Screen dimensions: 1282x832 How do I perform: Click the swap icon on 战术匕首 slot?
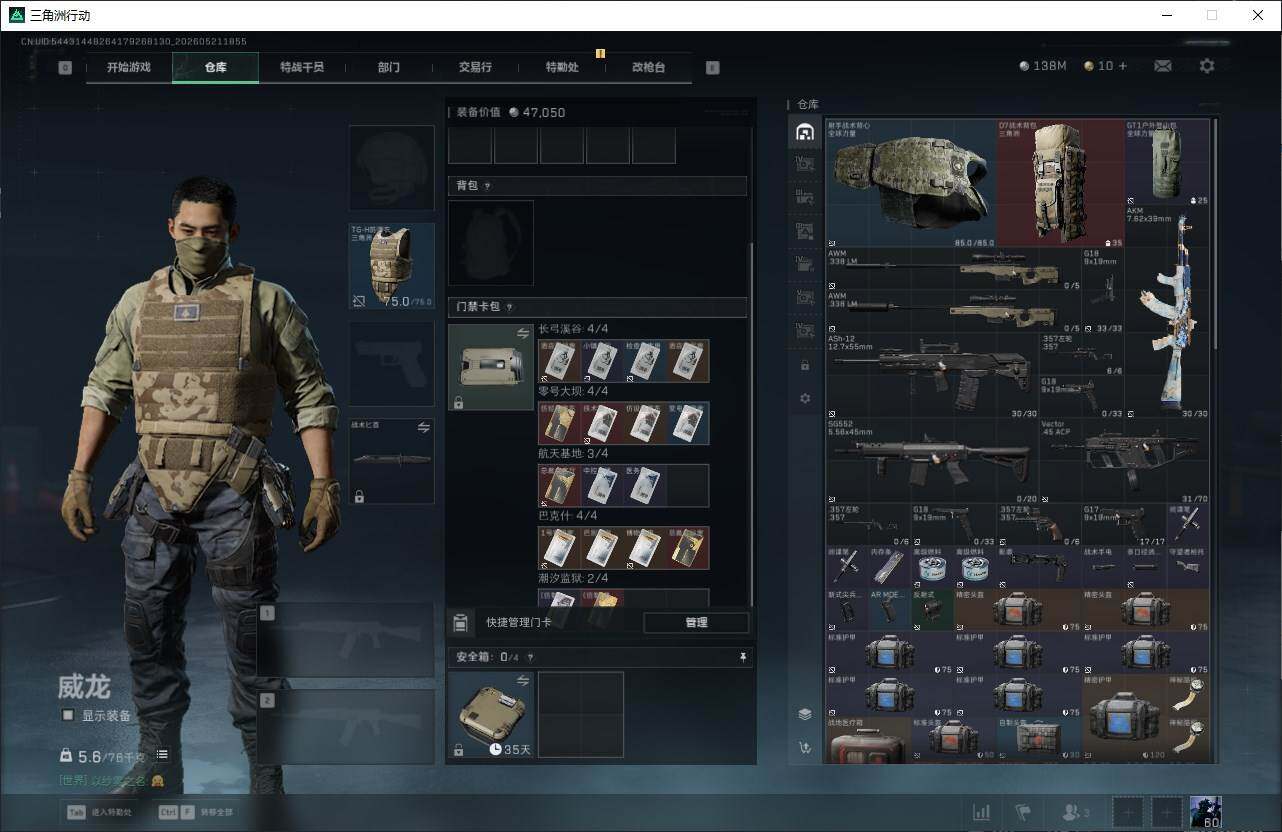pos(423,427)
